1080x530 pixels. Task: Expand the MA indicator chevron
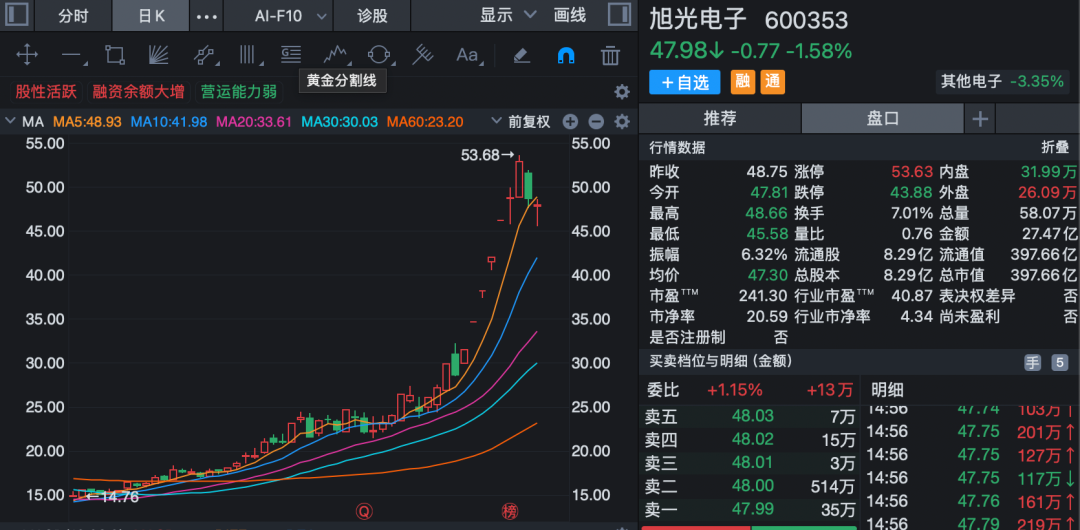[10, 122]
